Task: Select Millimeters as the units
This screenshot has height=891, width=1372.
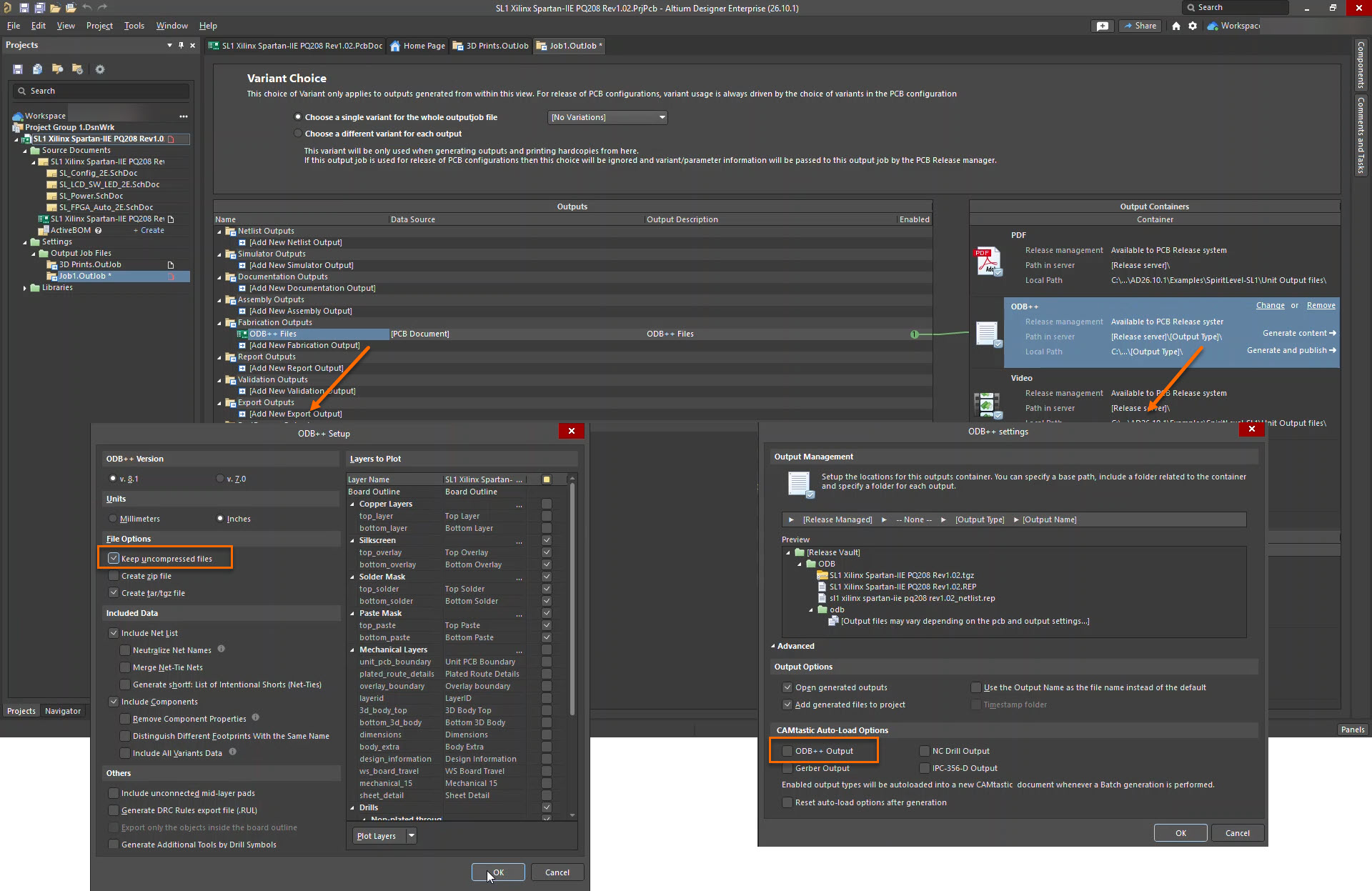Action: [113, 519]
